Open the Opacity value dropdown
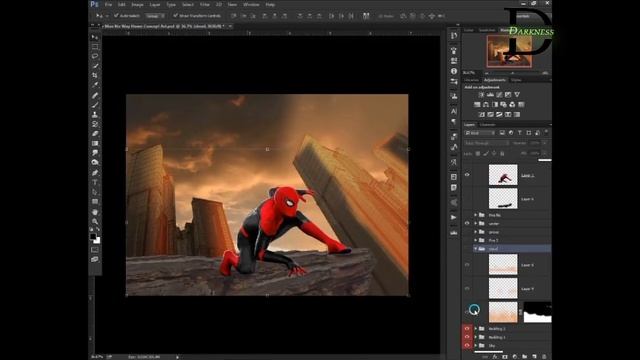640x360 pixels. click(x=544, y=143)
